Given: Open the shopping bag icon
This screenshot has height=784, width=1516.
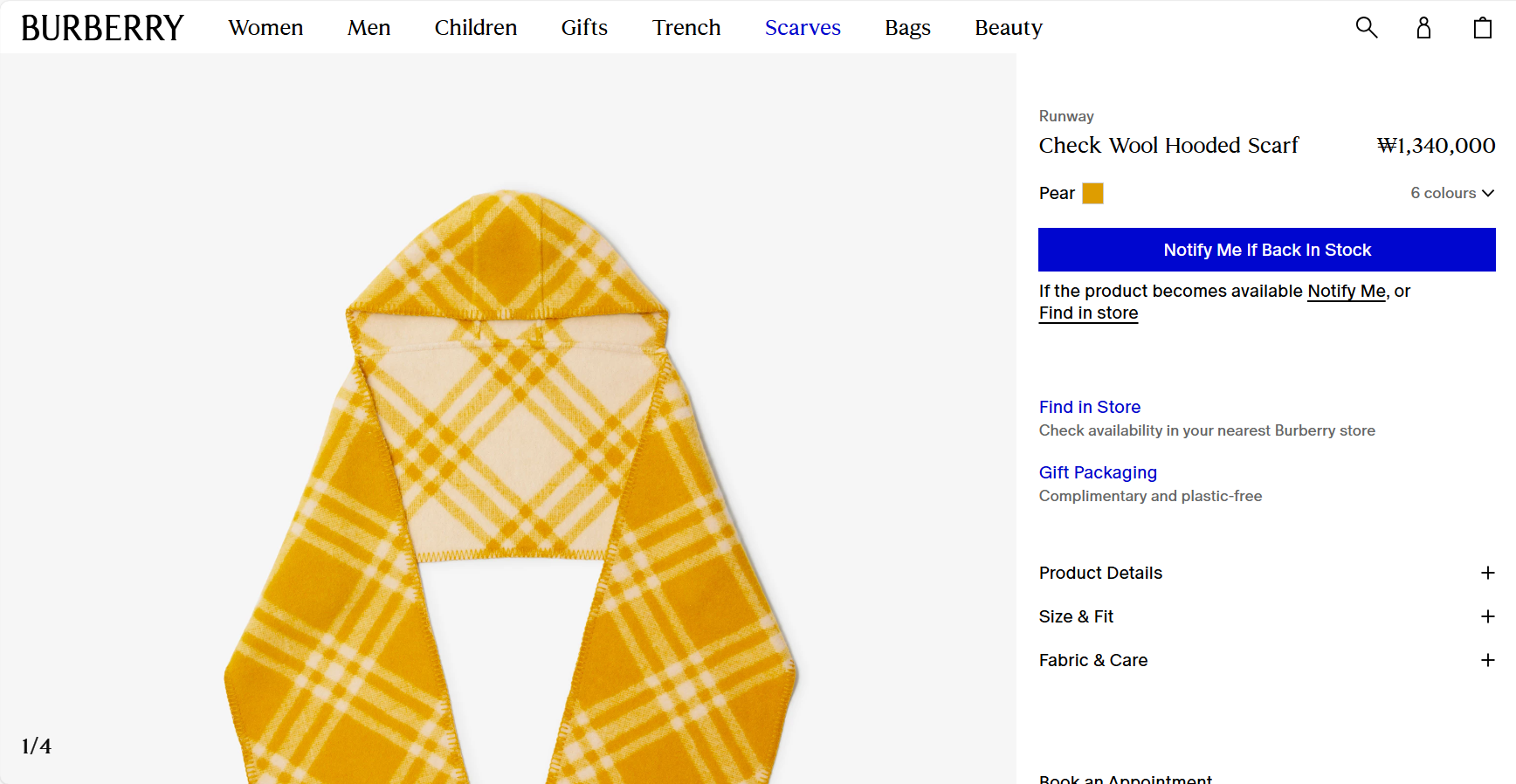Looking at the screenshot, I should [1483, 28].
